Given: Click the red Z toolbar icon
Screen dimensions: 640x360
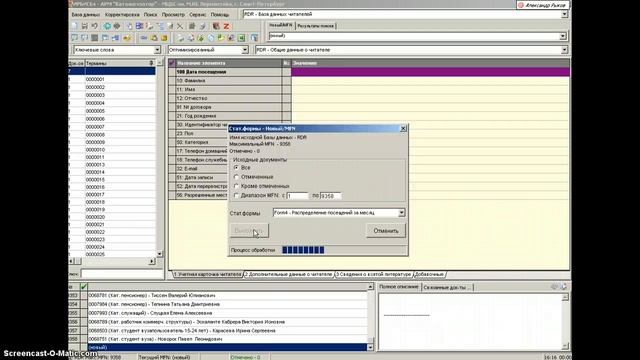Looking at the screenshot, I should [226, 26].
